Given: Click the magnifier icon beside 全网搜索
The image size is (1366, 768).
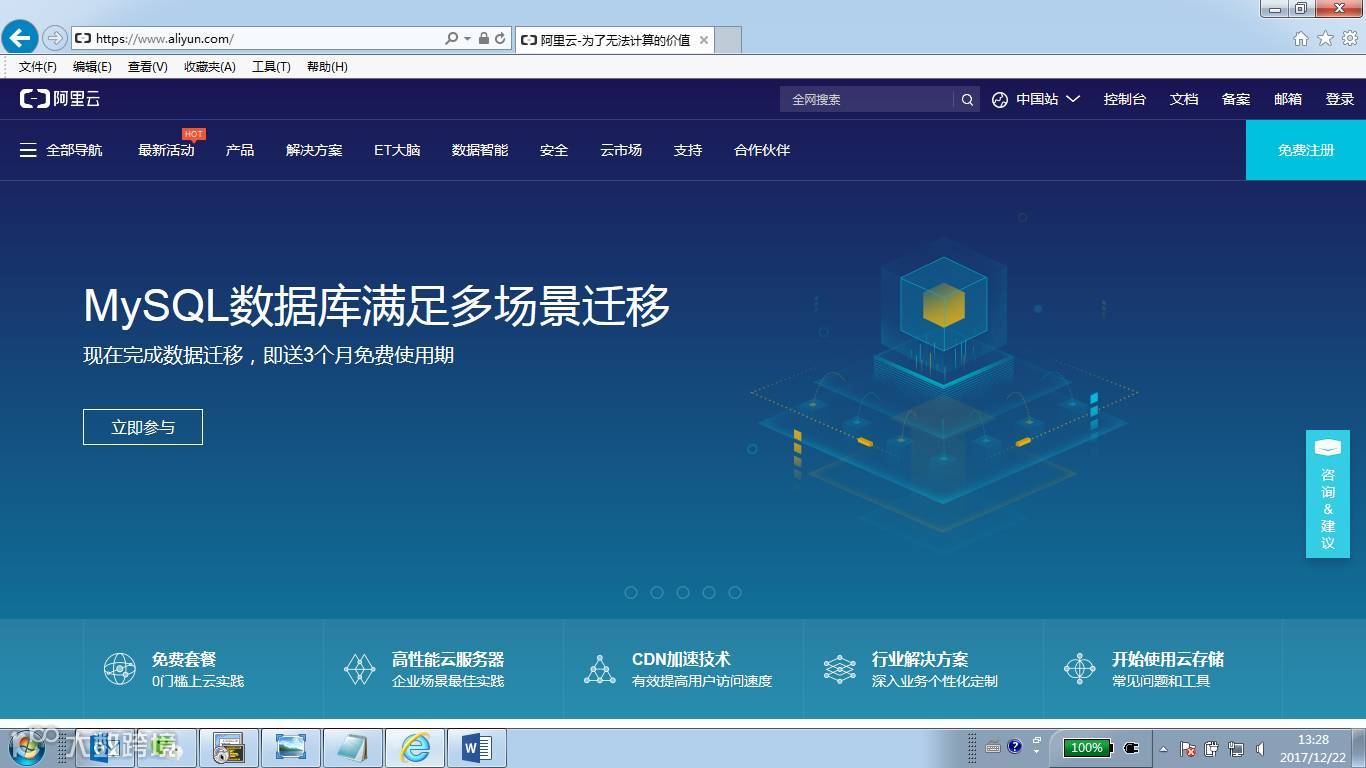Looking at the screenshot, I should pos(967,100).
